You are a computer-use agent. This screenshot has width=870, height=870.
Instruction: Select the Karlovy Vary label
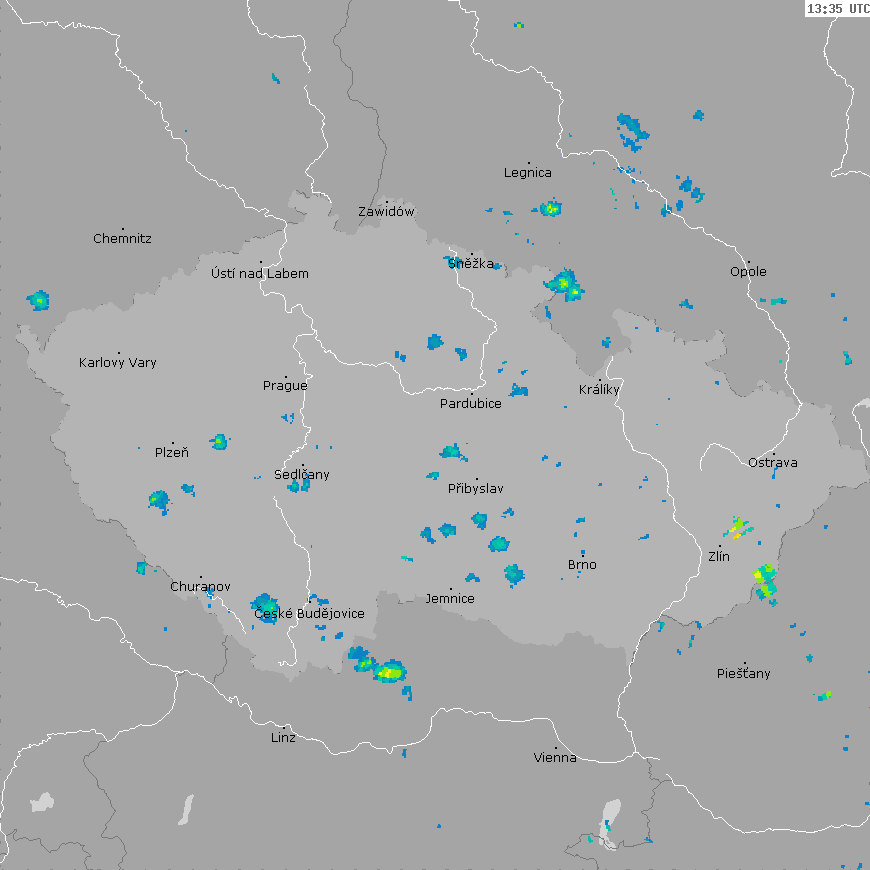118,363
